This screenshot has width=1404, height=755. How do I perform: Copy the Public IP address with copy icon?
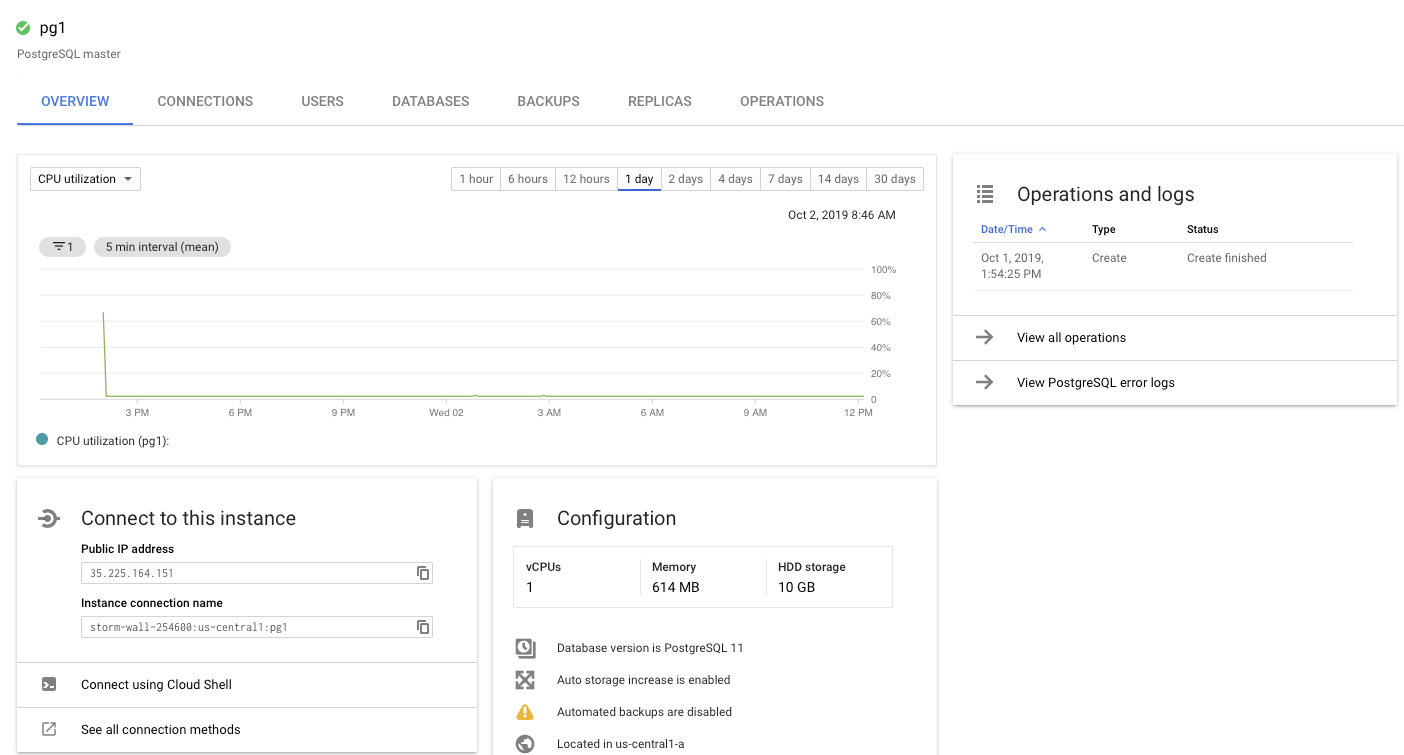(423, 573)
